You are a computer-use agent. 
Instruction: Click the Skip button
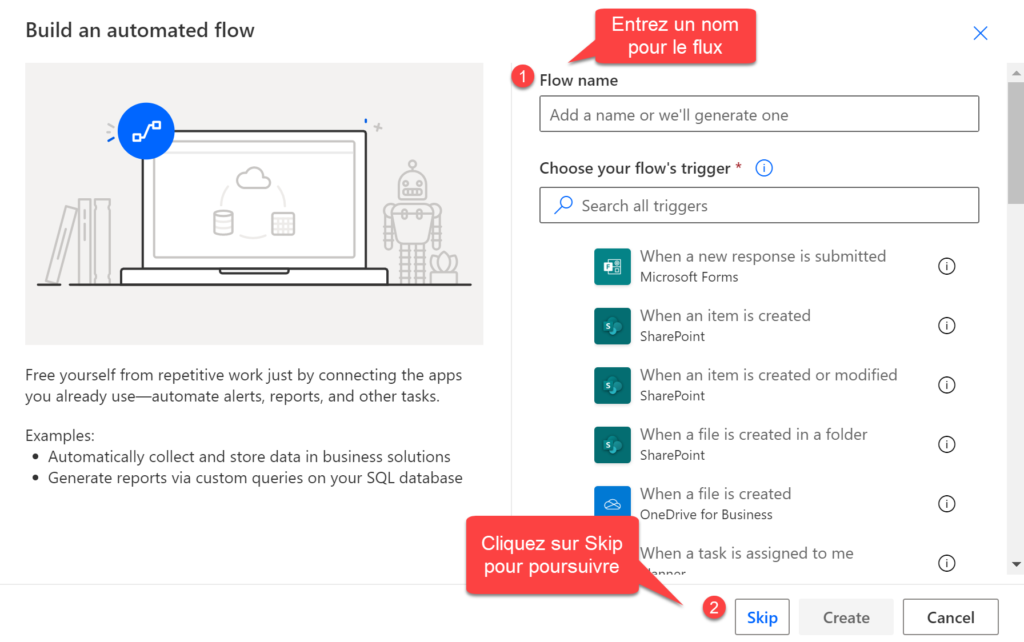(x=762, y=616)
